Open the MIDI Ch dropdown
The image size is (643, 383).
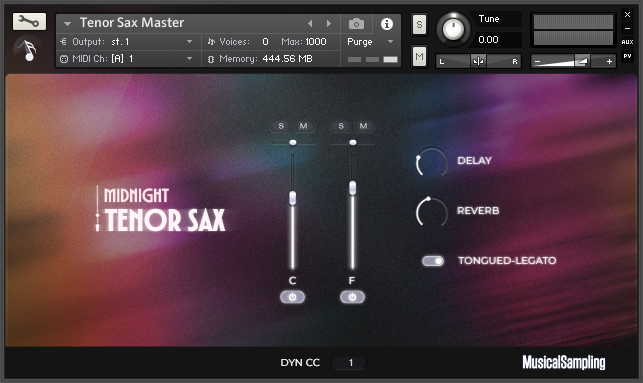[126, 59]
